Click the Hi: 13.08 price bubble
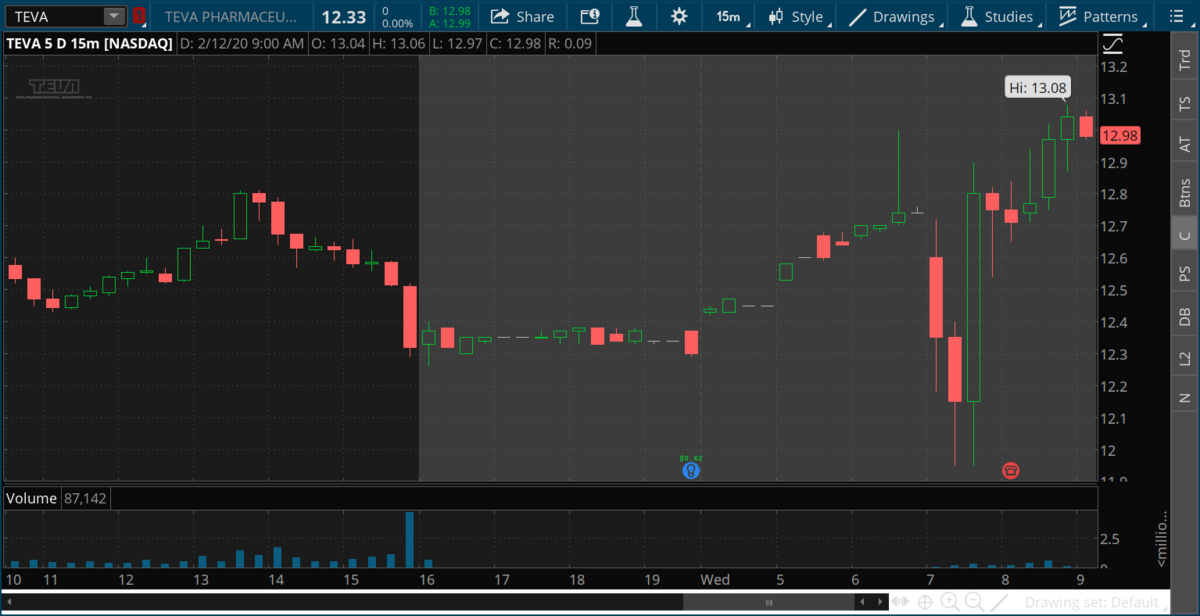Screen dimensions: 1200x616 pos(1036,88)
